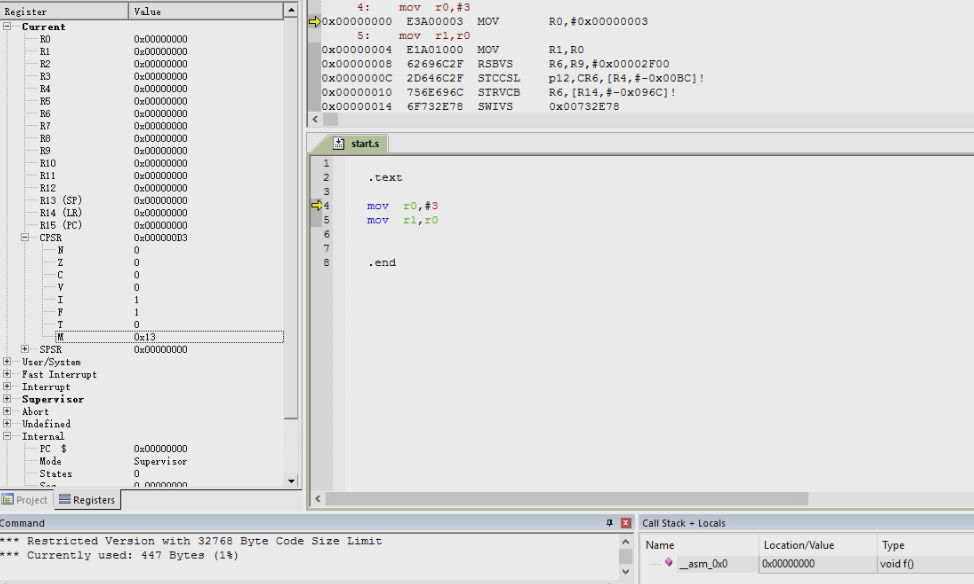Collapse the CPSR register node
Image resolution: width=974 pixels, height=584 pixels.
coord(26,238)
